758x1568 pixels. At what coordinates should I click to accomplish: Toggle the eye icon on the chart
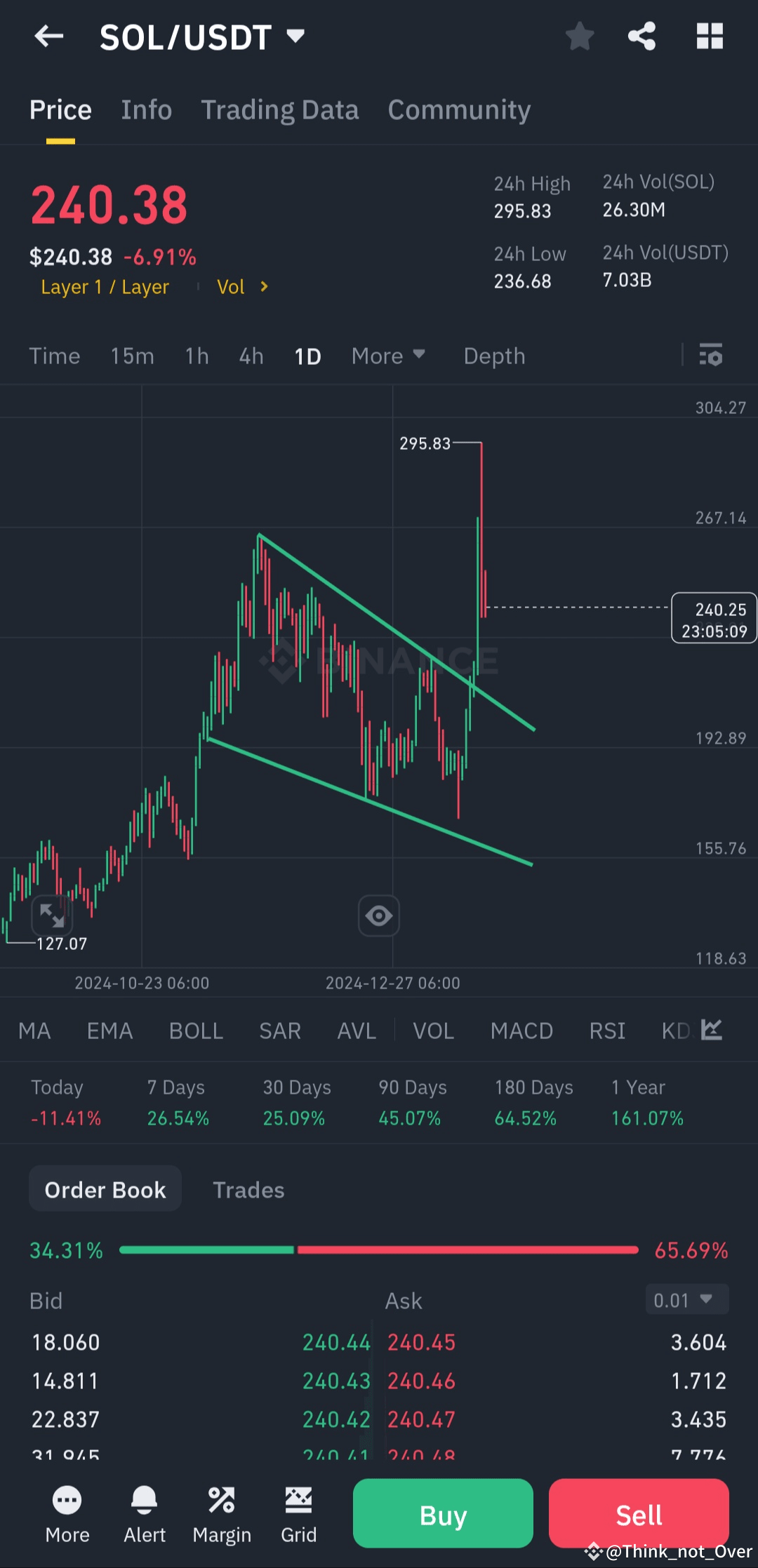[378, 916]
